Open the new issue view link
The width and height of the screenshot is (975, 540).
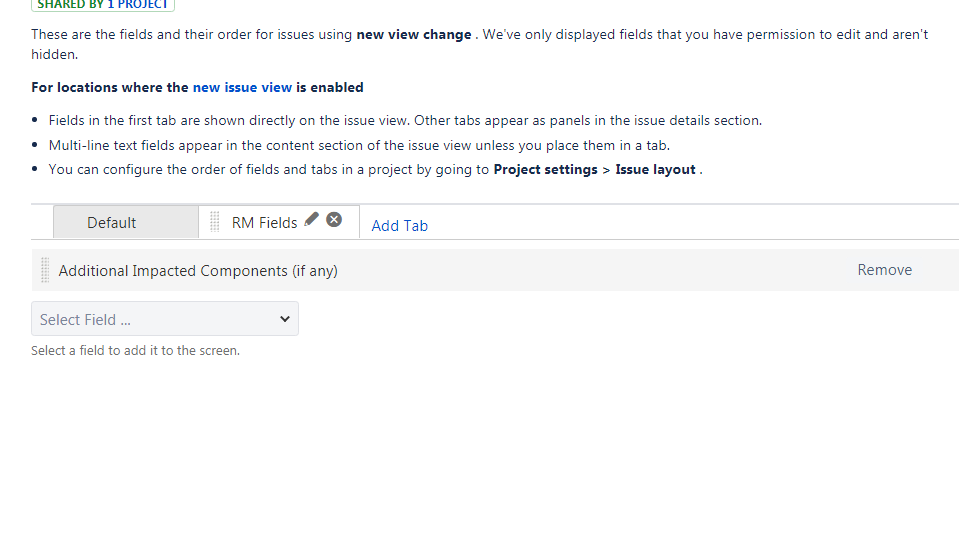242,88
